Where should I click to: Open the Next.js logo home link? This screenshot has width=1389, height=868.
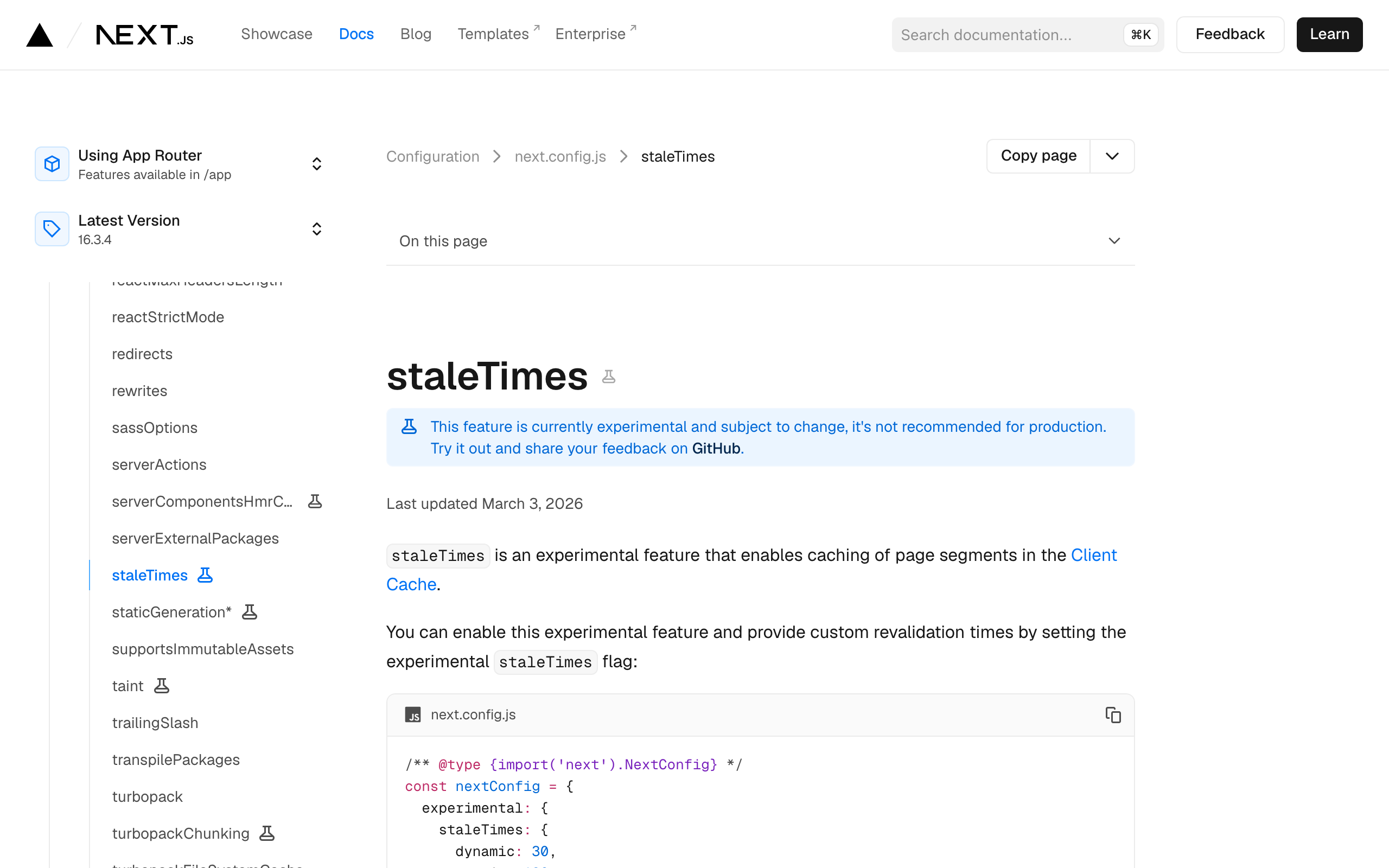pyautogui.click(x=145, y=35)
